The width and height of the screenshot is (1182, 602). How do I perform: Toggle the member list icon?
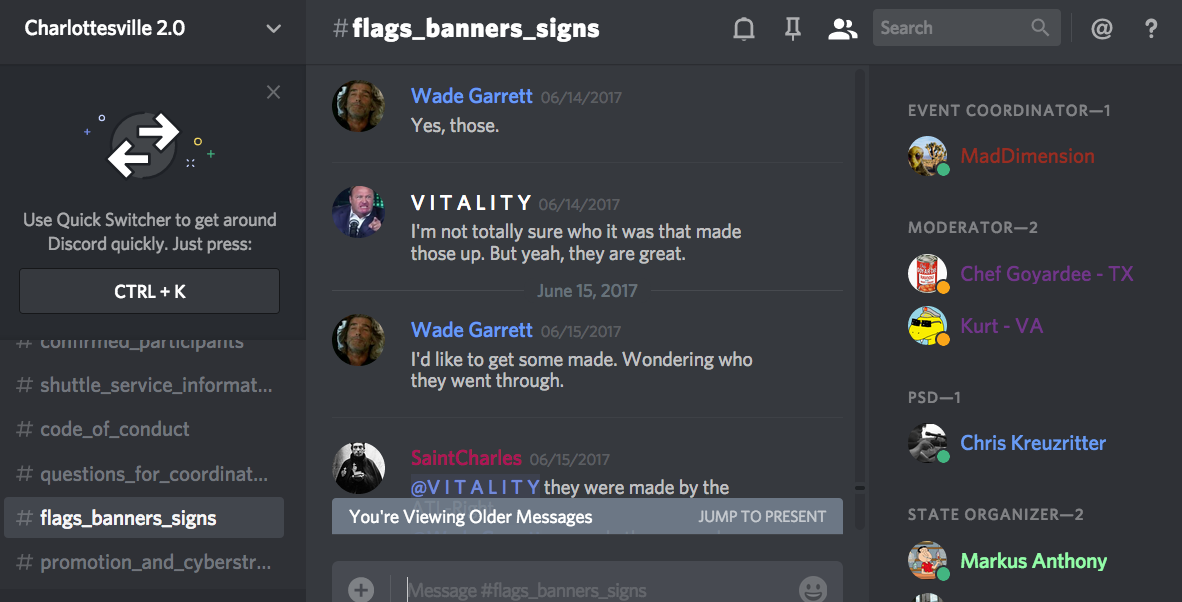842,29
